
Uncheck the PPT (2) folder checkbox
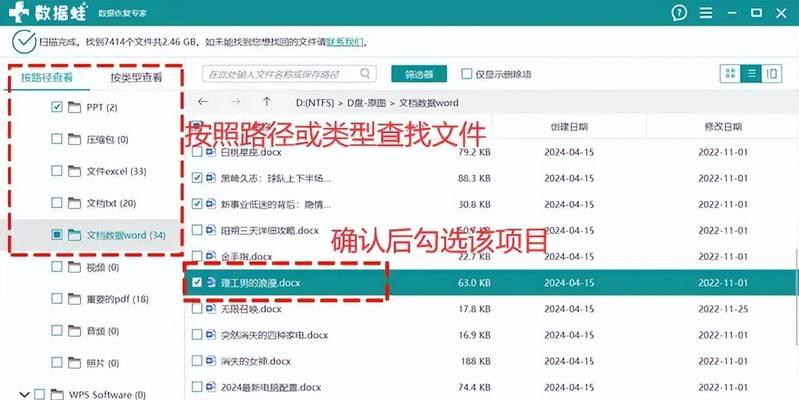pos(57,107)
